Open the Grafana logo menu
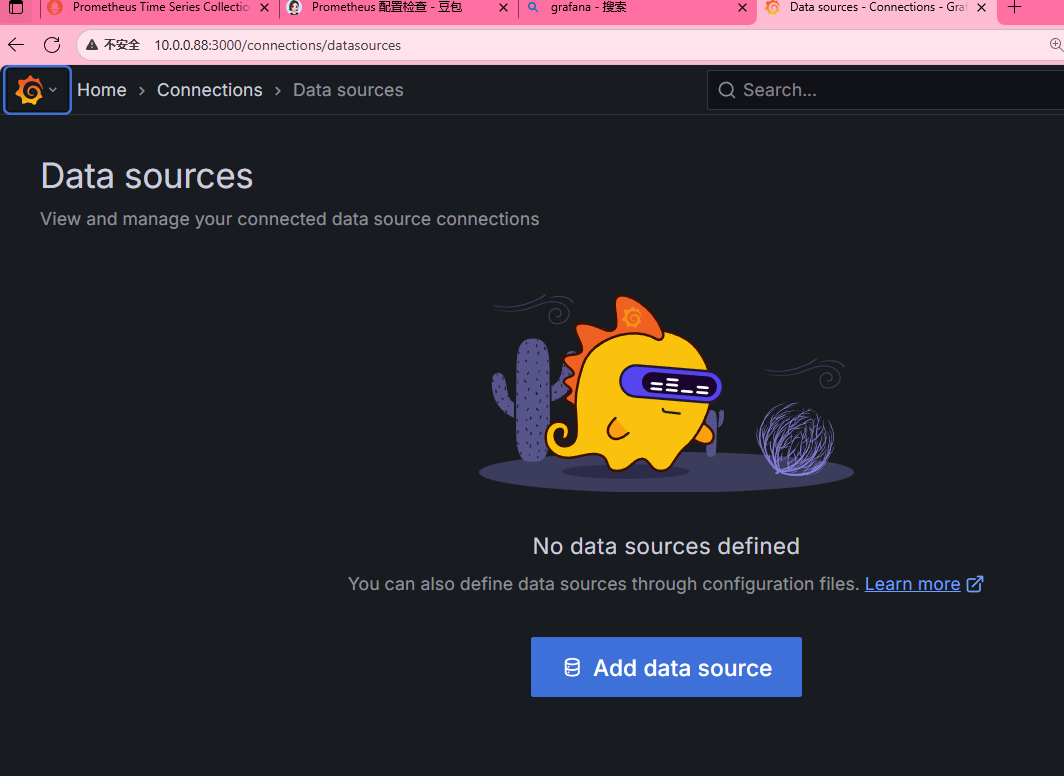1064x776 pixels. coord(37,90)
